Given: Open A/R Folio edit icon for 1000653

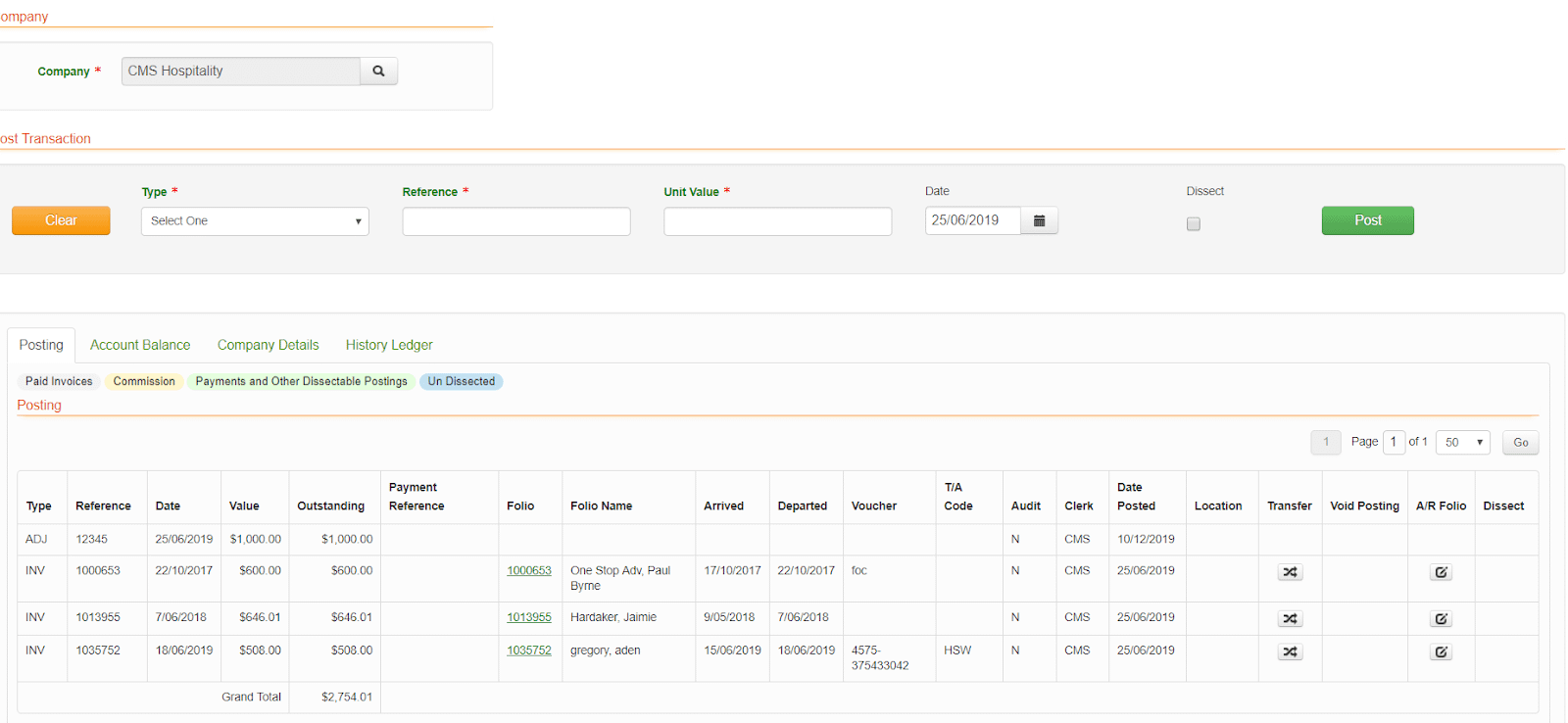Looking at the screenshot, I should coord(1441,572).
